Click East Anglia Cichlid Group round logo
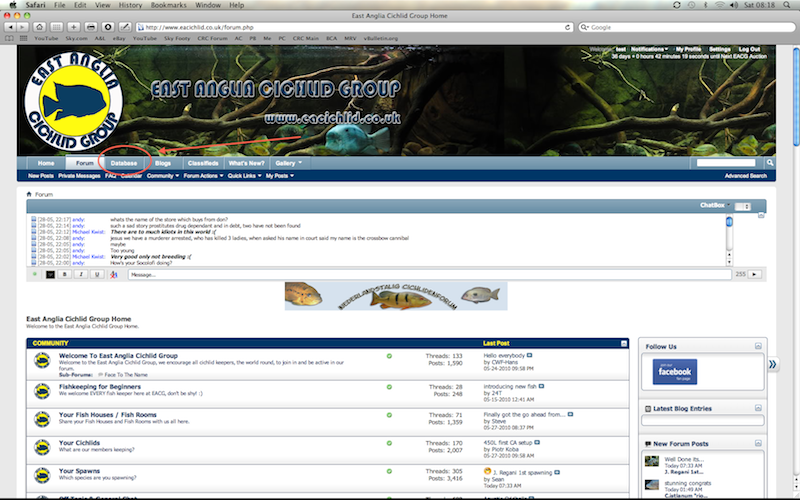Viewport: 800px width, 500px height. pos(73,101)
